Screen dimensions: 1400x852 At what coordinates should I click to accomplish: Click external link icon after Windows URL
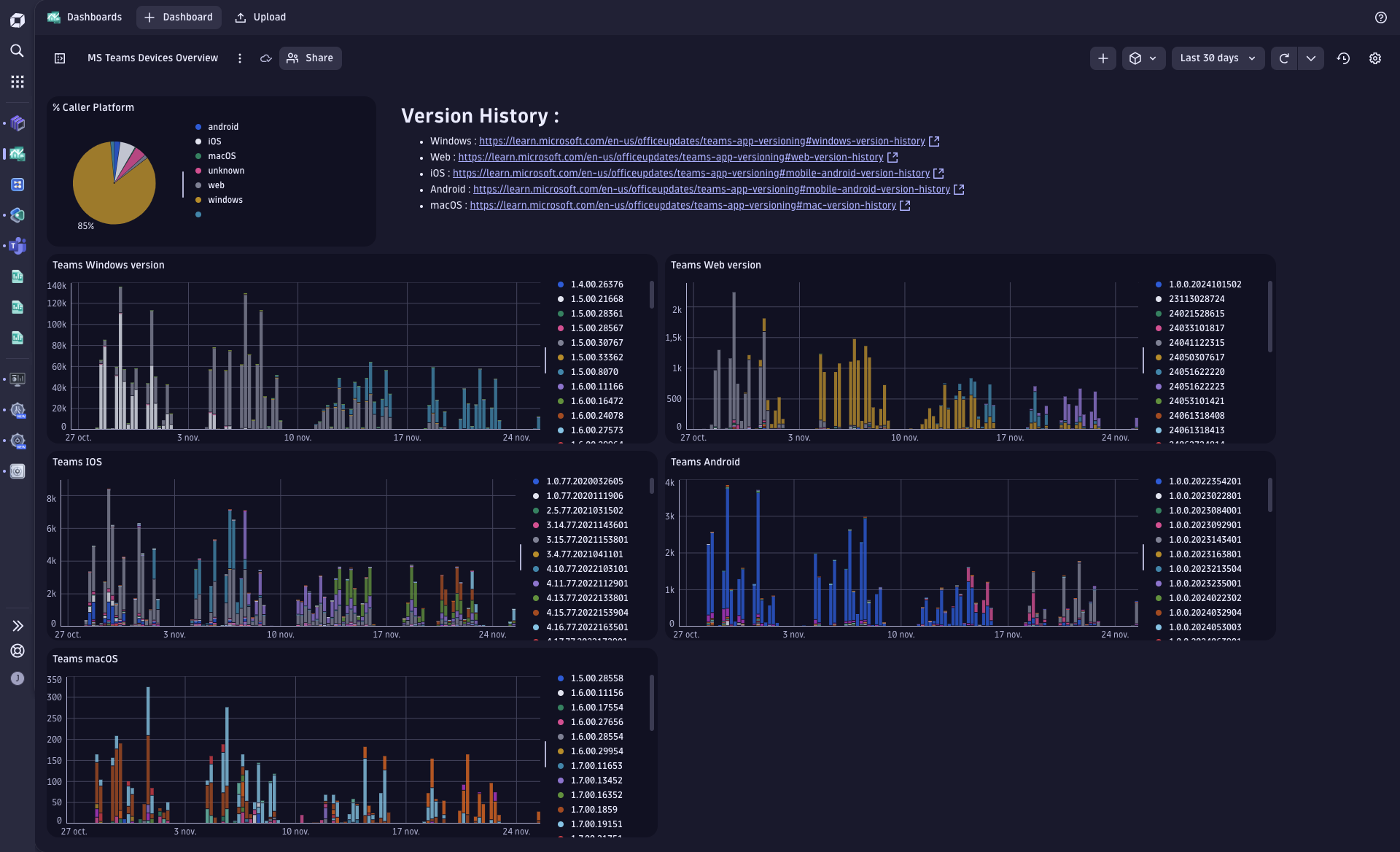(934, 142)
